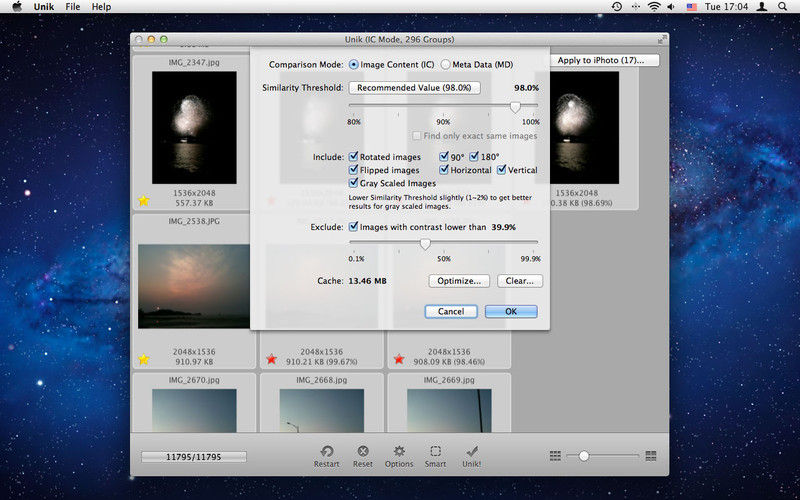The height and width of the screenshot is (500, 800).
Task: Open Time Machine menu bar icon
Action: [617, 7]
